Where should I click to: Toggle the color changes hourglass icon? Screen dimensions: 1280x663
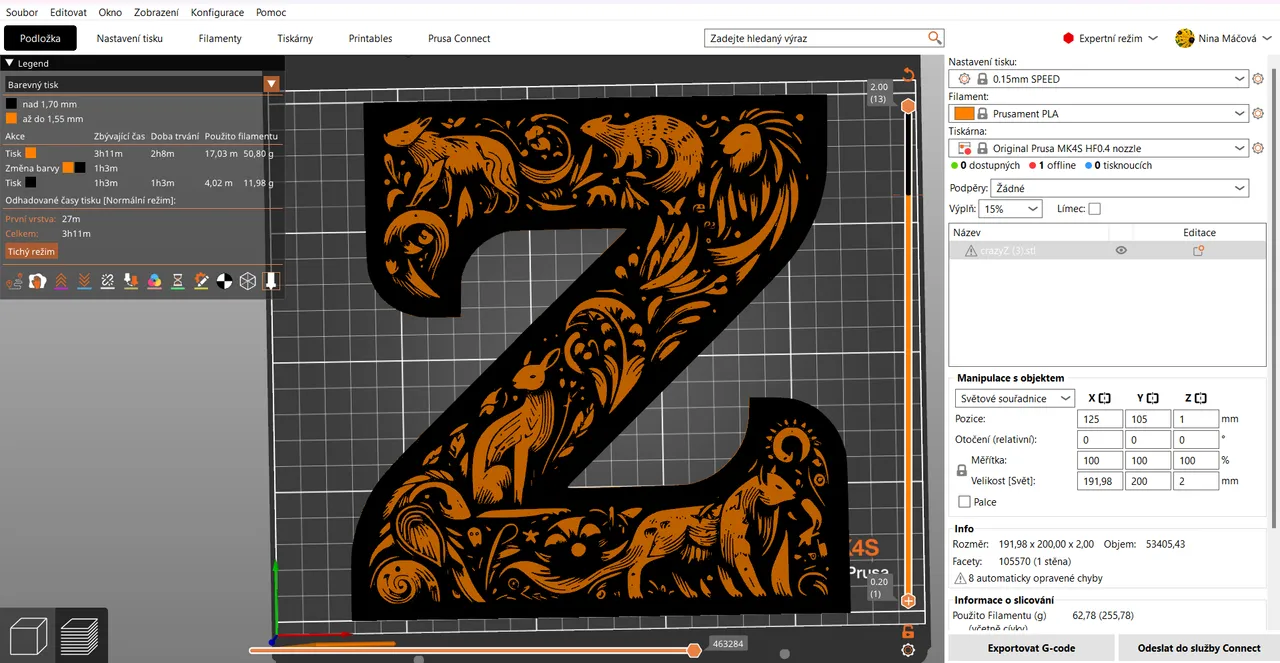point(178,282)
